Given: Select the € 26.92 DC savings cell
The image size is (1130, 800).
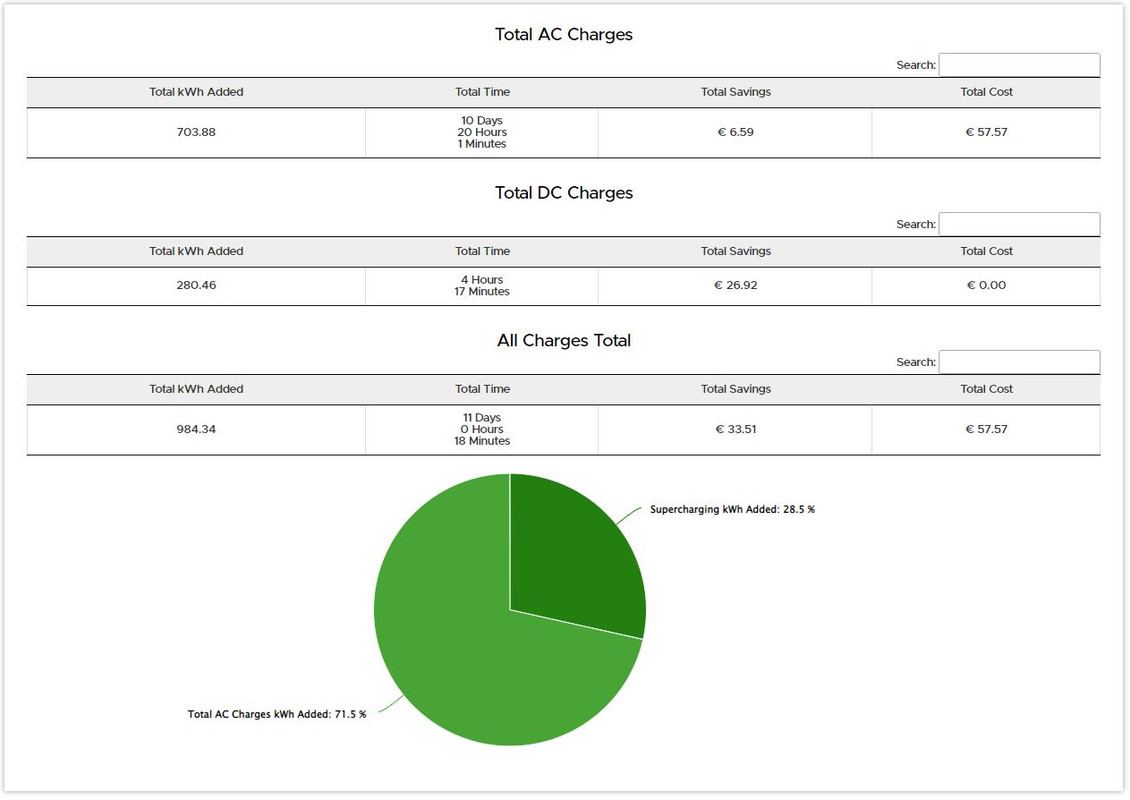Looking at the screenshot, I should click(x=735, y=285).
